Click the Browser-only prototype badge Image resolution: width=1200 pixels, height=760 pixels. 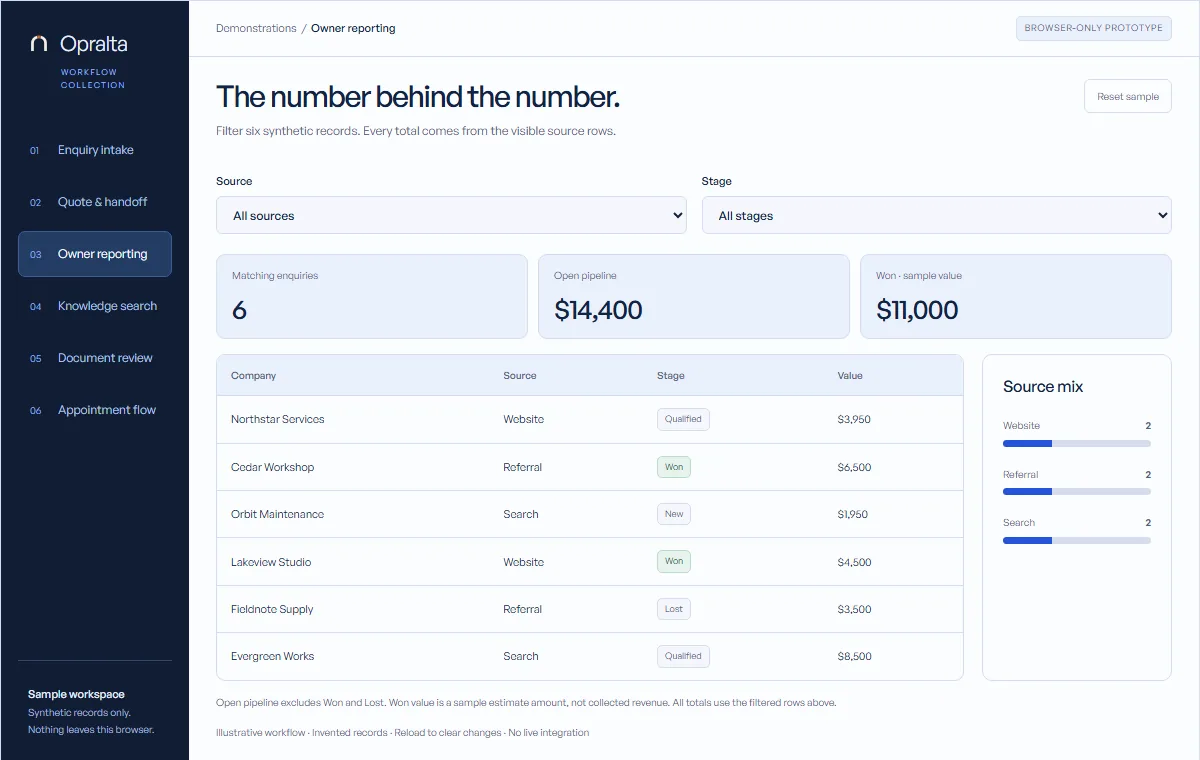(x=1094, y=28)
